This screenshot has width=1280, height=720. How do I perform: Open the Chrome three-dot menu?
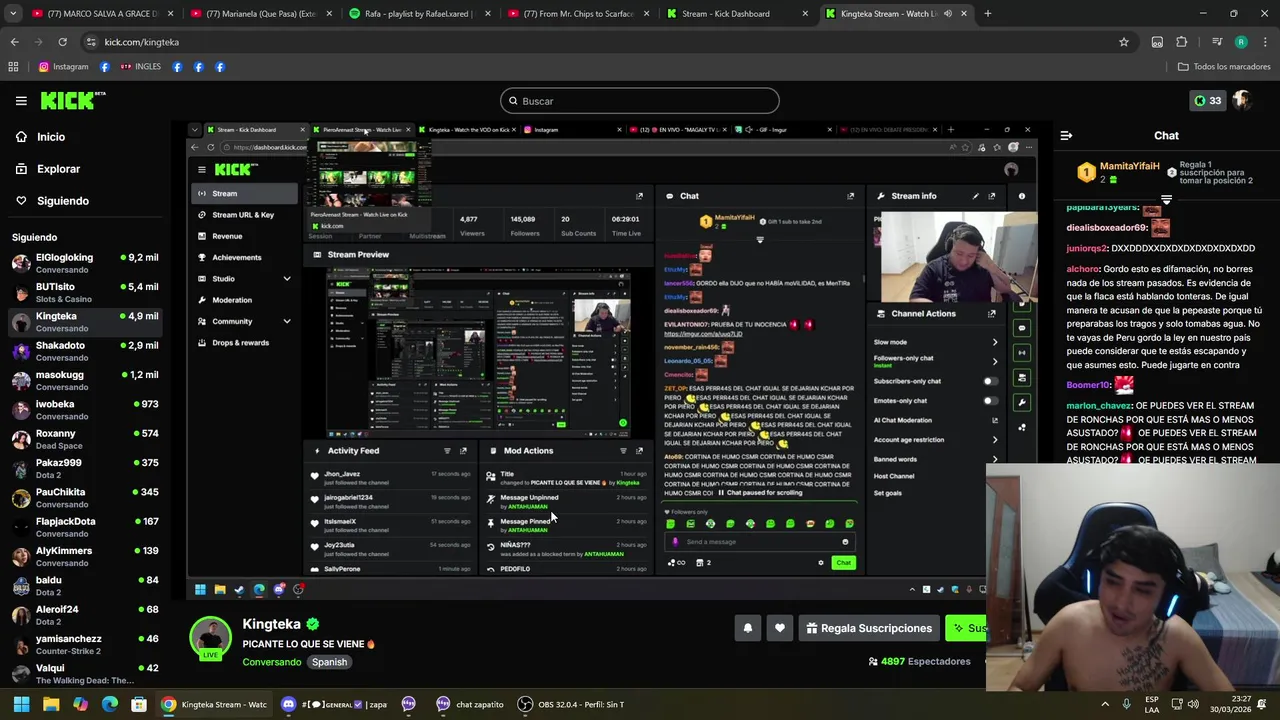[x=1265, y=42]
